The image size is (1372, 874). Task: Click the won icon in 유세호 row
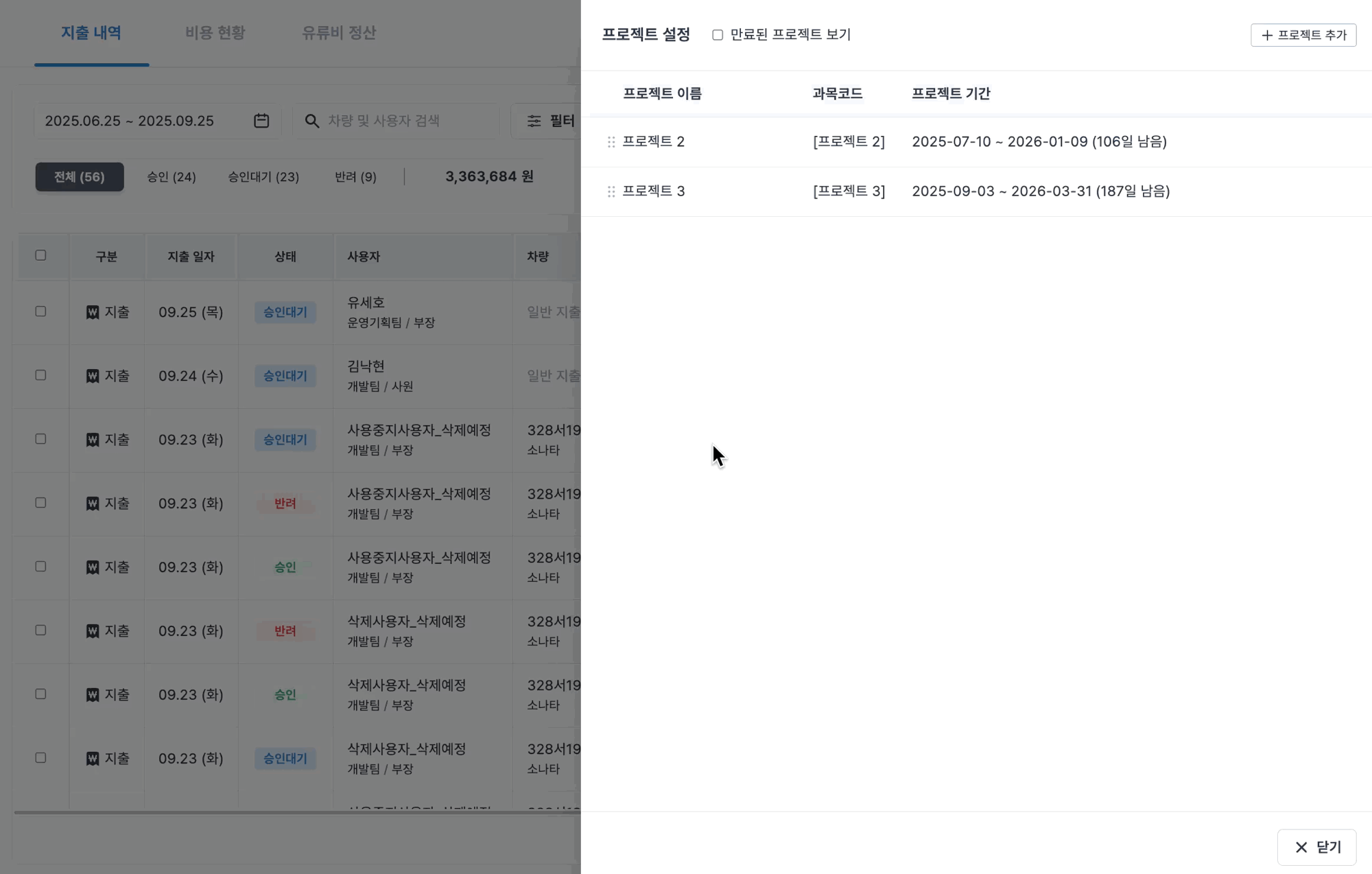[x=93, y=312]
